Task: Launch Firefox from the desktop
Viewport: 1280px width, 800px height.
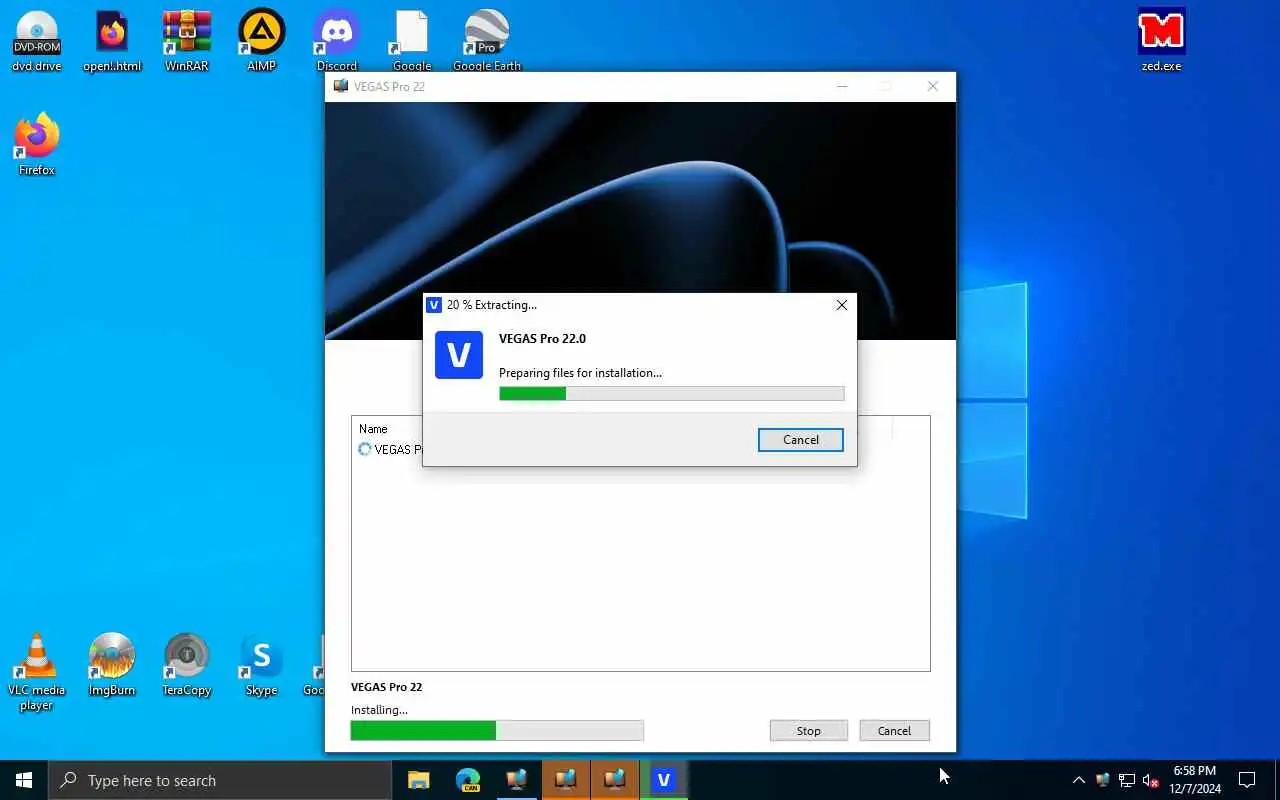Action: pyautogui.click(x=37, y=144)
